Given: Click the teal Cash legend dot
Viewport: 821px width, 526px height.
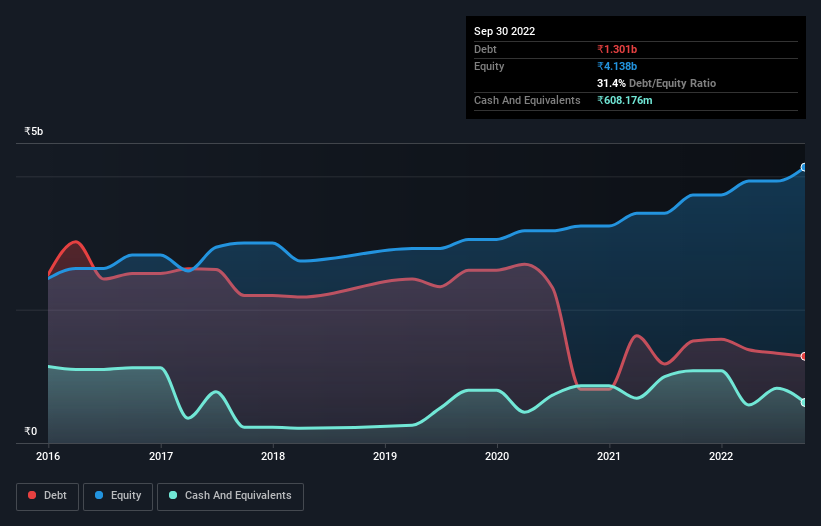Looking at the screenshot, I should click(x=173, y=495).
